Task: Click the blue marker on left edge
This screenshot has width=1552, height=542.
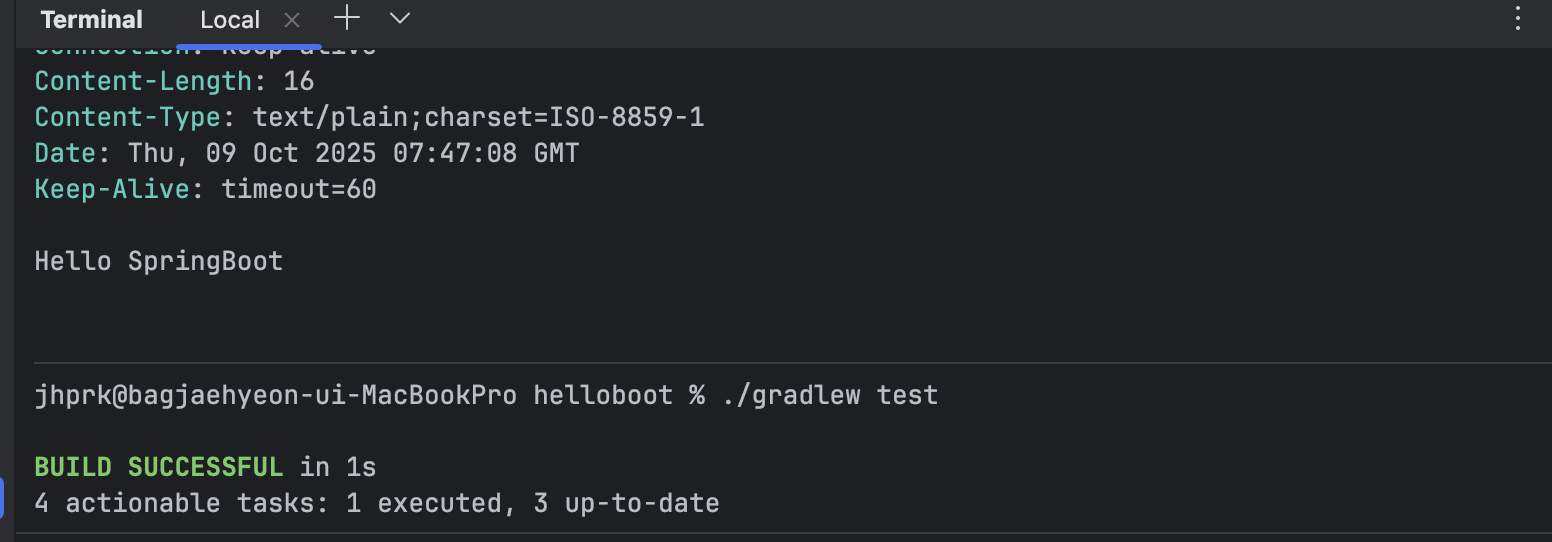Action: [x=2, y=498]
